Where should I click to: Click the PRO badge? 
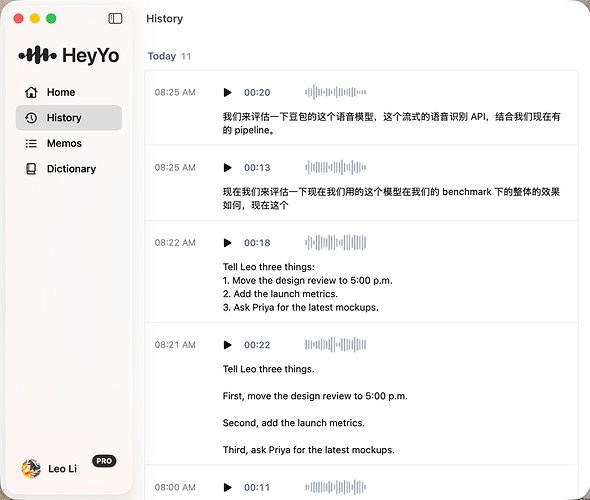click(x=104, y=461)
